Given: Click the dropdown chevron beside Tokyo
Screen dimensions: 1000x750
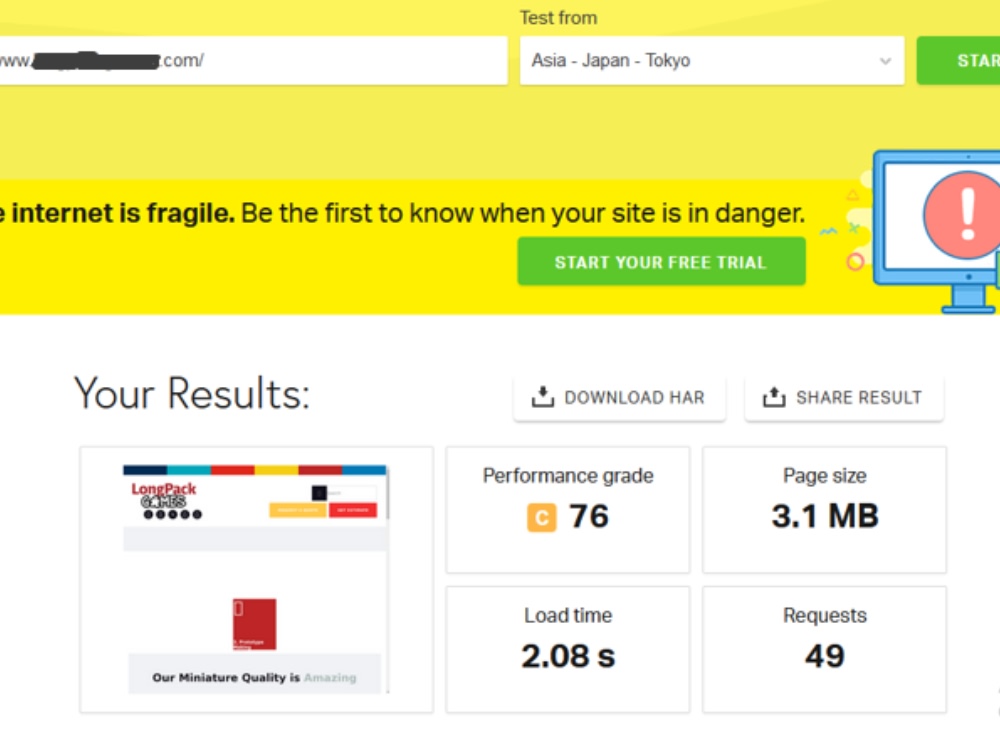Looking at the screenshot, I should click(x=885, y=61).
